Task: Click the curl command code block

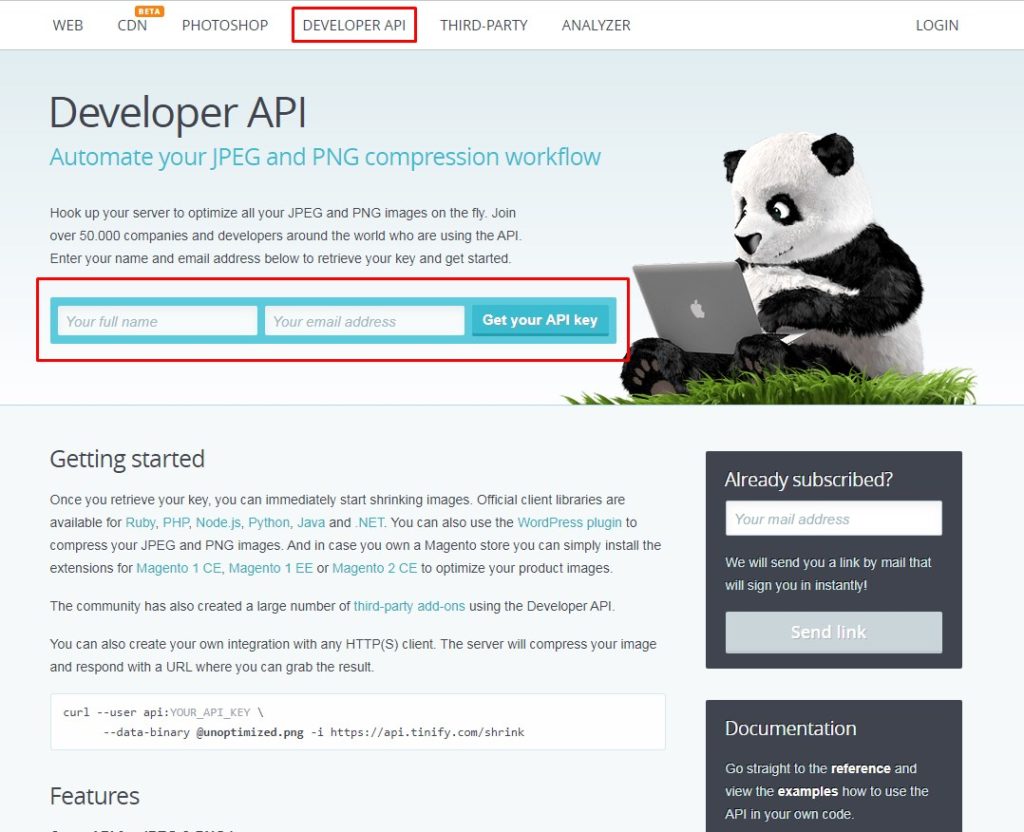Action: pyautogui.click(x=358, y=722)
